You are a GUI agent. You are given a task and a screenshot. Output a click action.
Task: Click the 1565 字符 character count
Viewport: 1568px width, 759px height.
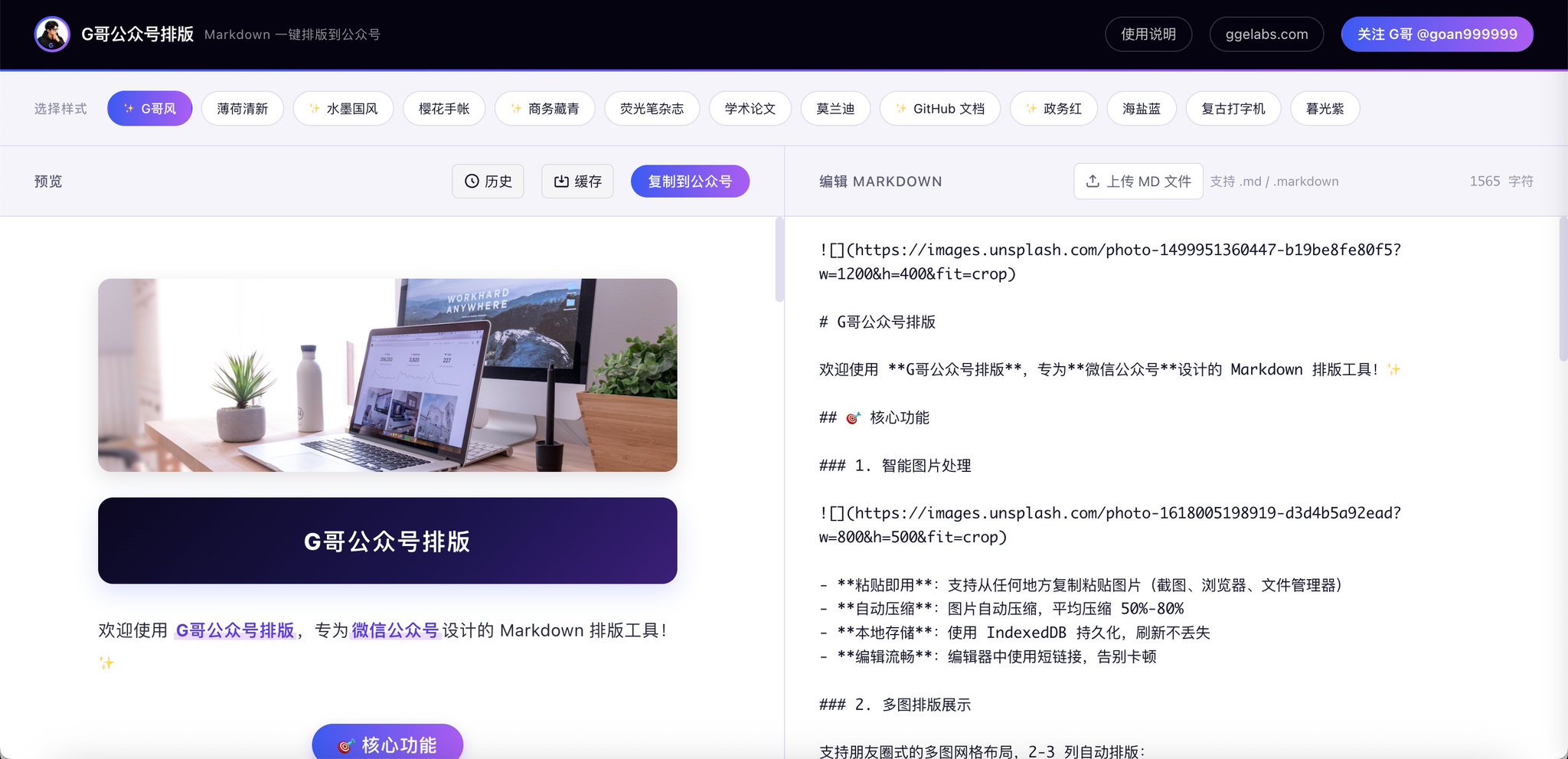pyautogui.click(x=1501, y=182)
